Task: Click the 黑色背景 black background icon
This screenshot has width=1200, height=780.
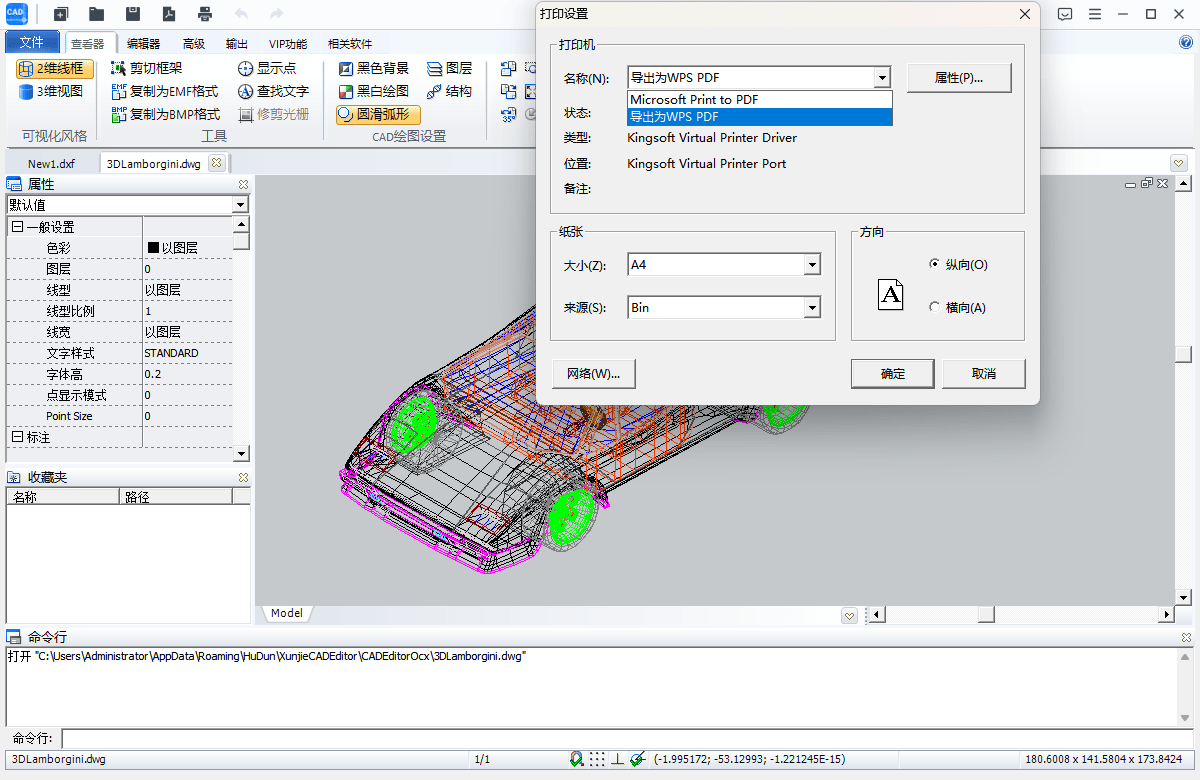Action: (346, 69)
